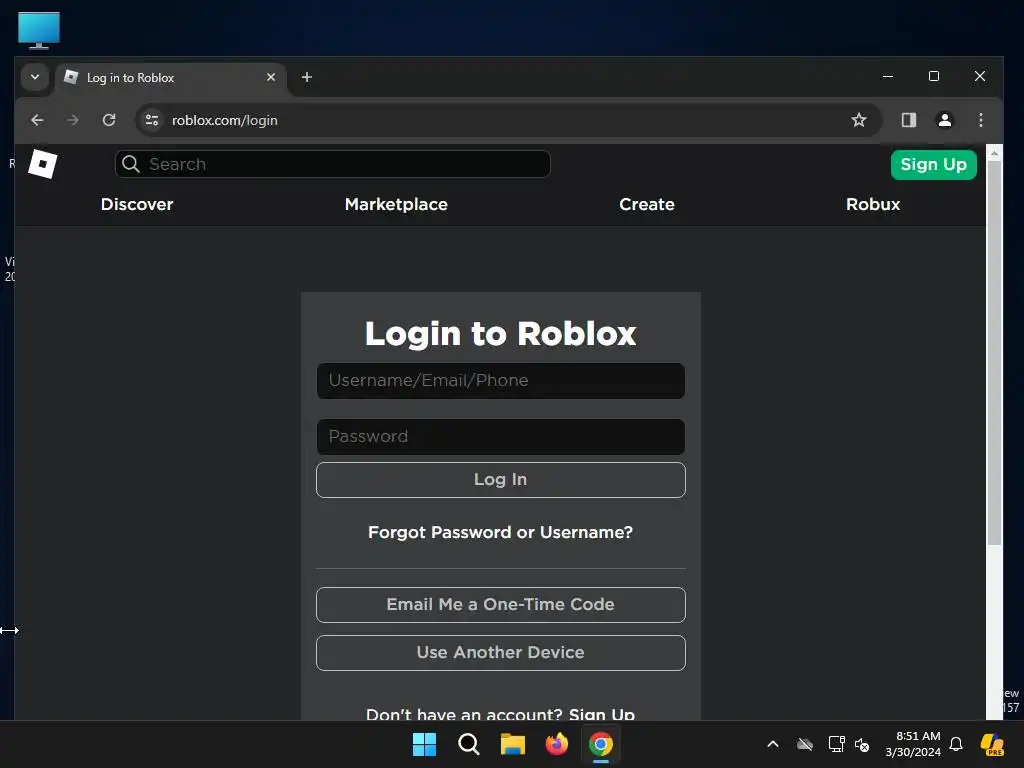Open a new browser tab

click(306, 77)
